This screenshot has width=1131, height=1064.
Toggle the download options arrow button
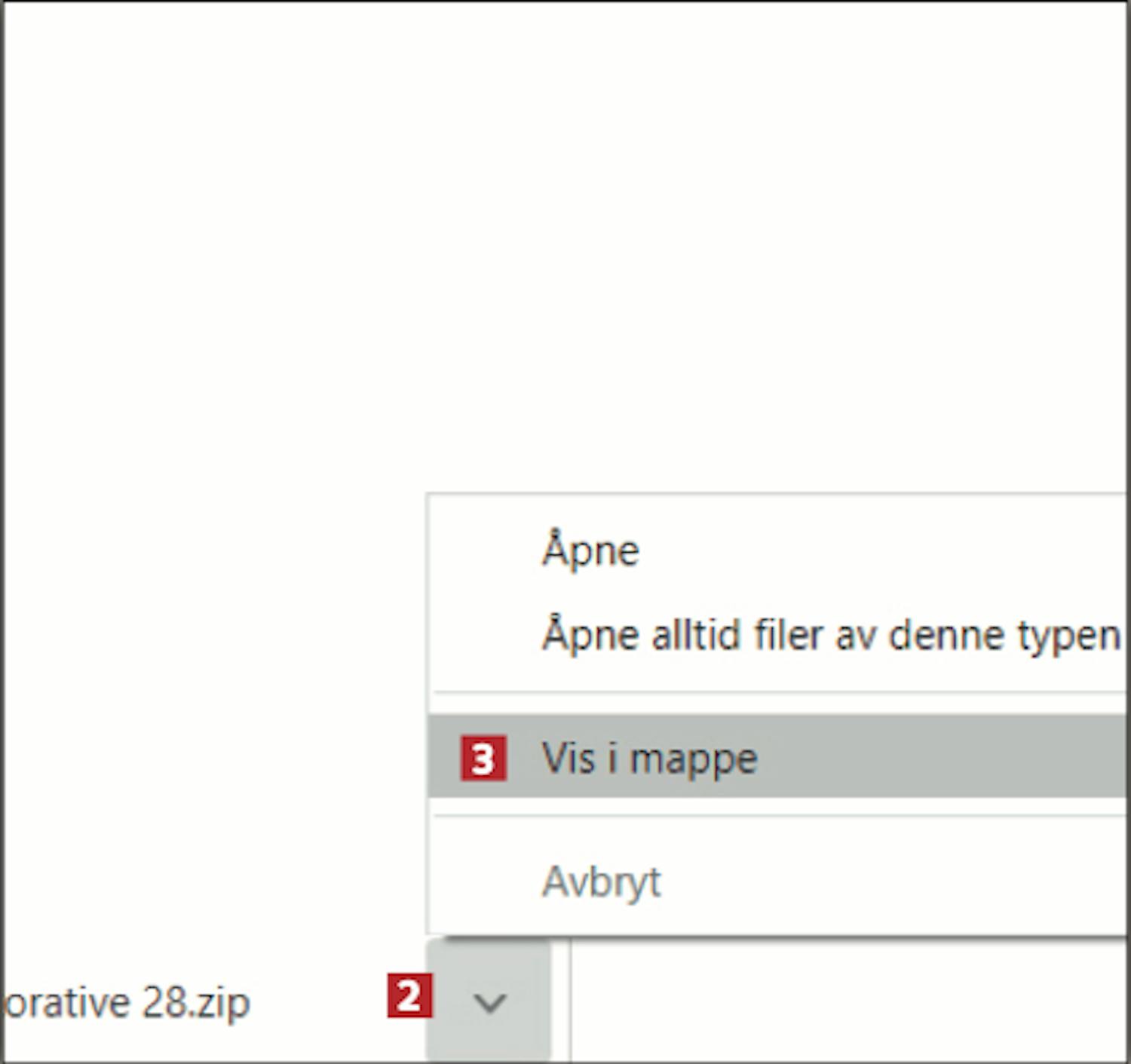tap(489, 1002)
